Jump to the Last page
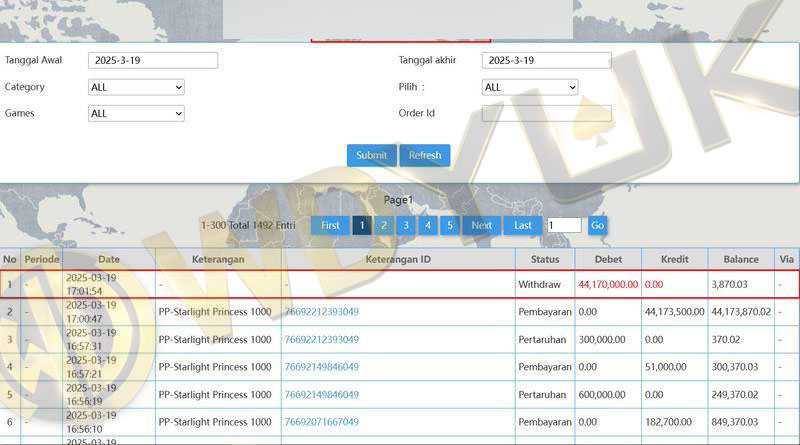800x445 pixels. click(522, 226)
